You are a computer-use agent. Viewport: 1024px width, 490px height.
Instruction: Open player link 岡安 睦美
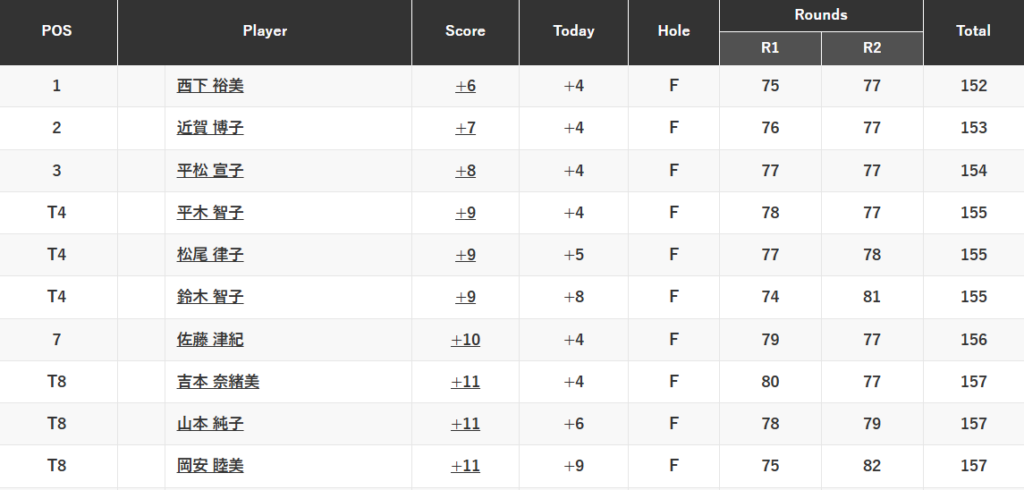210,466
